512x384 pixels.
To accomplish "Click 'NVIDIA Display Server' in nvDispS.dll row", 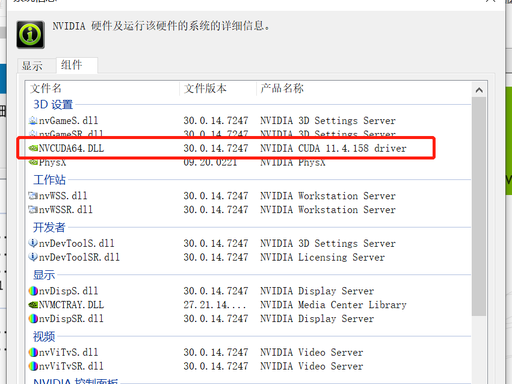I will [x=317, y=291].
